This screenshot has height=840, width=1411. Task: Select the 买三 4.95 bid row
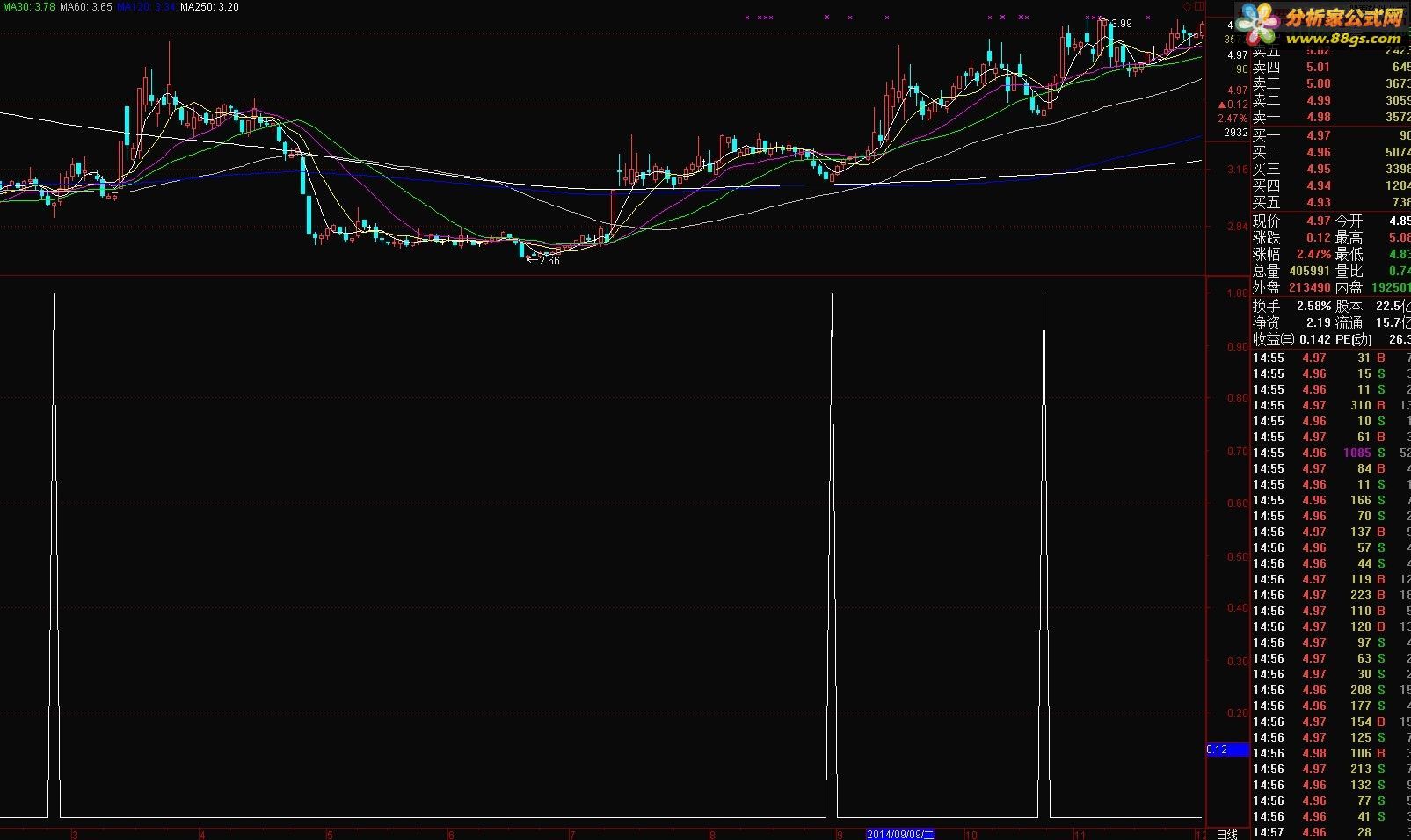pyautogui.click(x=1331, y=169)
